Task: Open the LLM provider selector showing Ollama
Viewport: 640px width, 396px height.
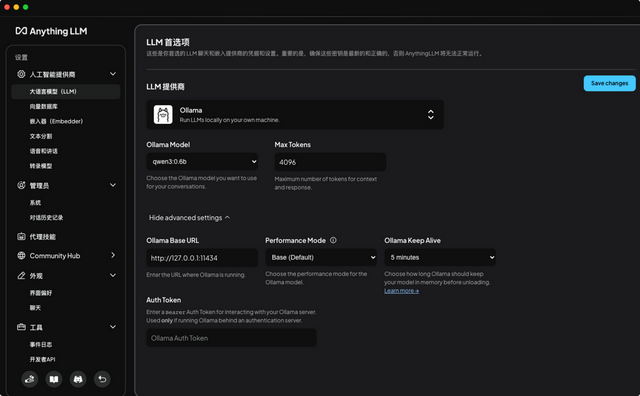Action: click(x=295, y=114)
